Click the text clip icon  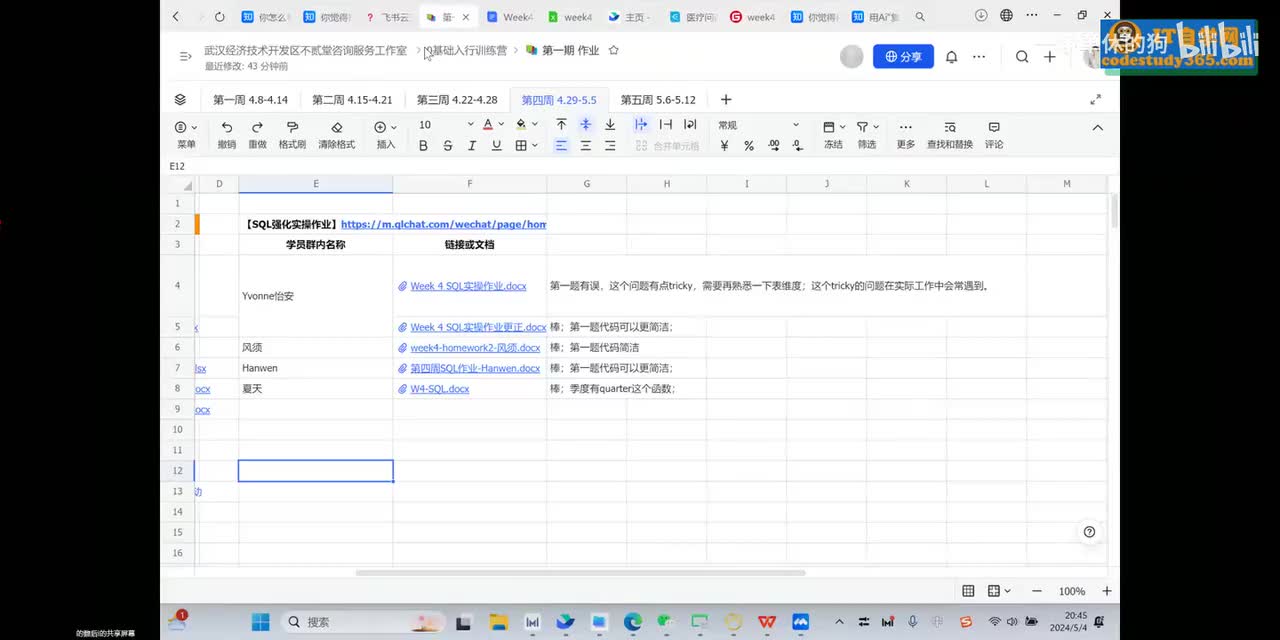[666, 125]
